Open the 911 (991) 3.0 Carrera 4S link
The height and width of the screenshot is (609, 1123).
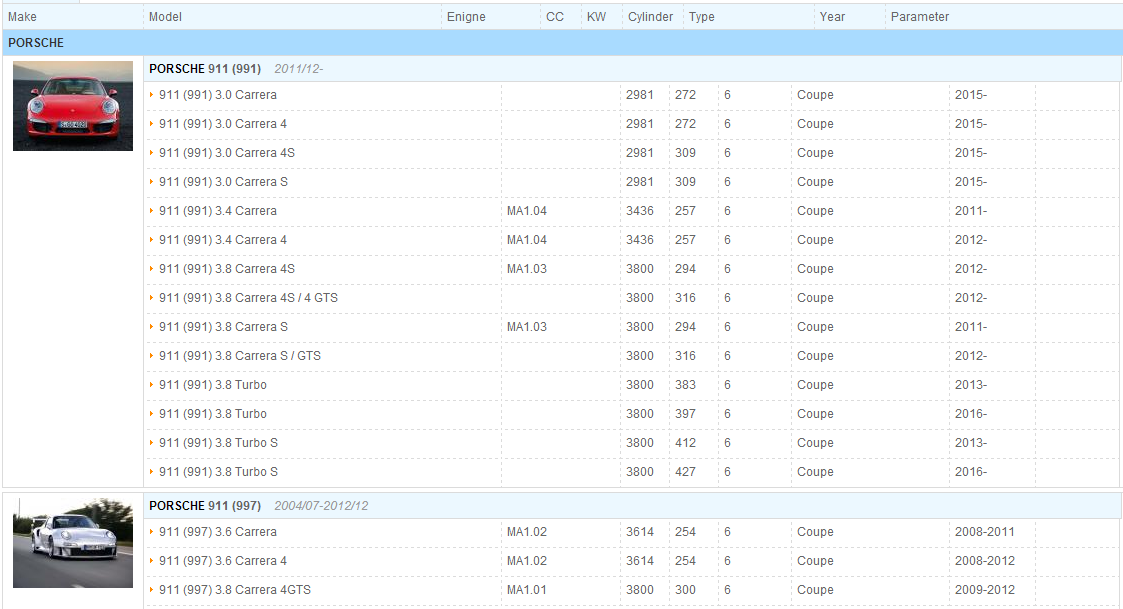227,153
